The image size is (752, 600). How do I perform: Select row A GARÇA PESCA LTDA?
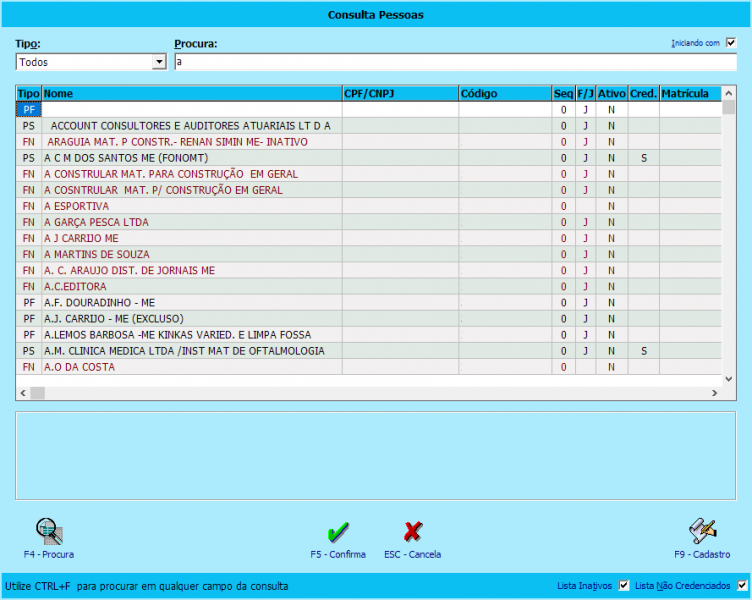(369, 222)
